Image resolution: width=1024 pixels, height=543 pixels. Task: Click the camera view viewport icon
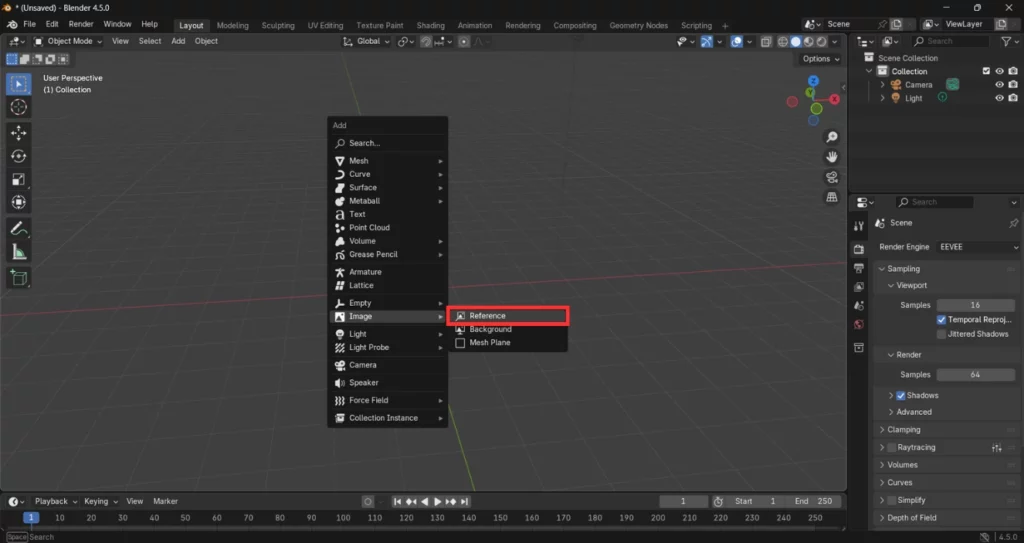pyautogui.click(x=831, y=177)
